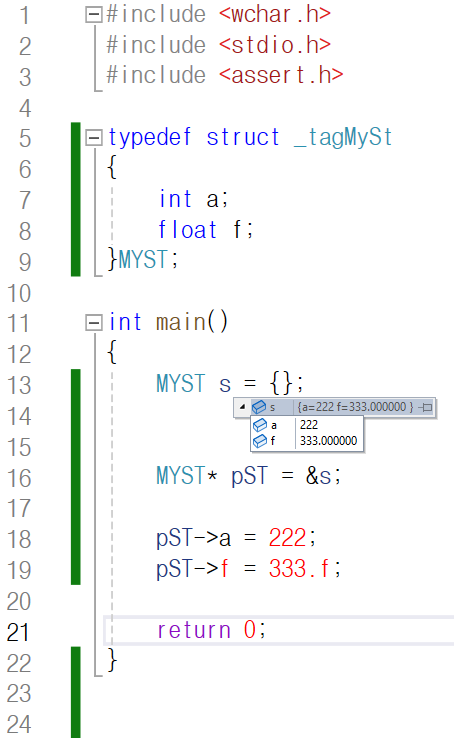The height and width of the screenshot is (738, 454).
Task: Click the <wchar.h> include text
Action: [275, 15]
